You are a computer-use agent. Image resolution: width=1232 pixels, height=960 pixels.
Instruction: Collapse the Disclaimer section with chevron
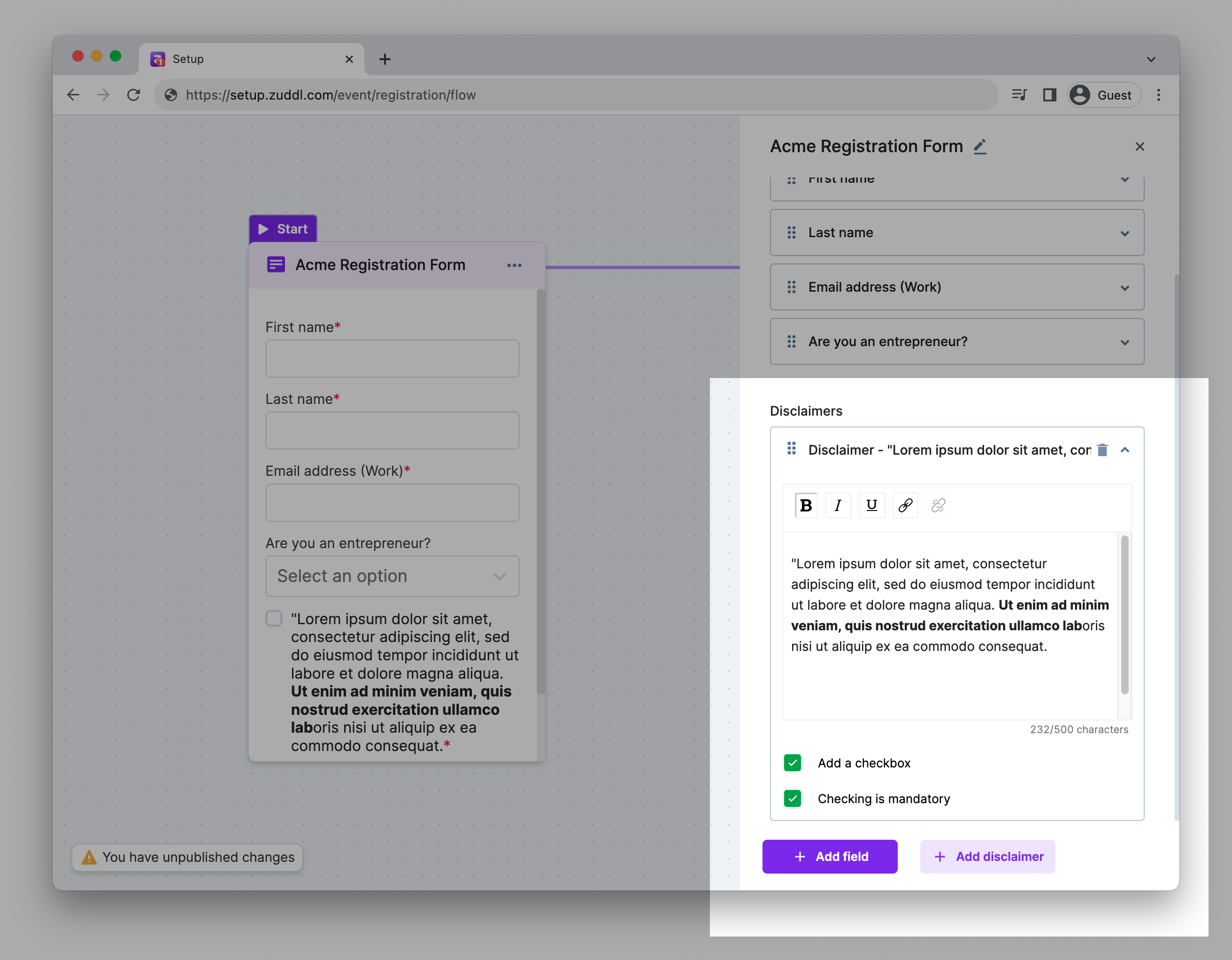click(x=1125, y=450)
